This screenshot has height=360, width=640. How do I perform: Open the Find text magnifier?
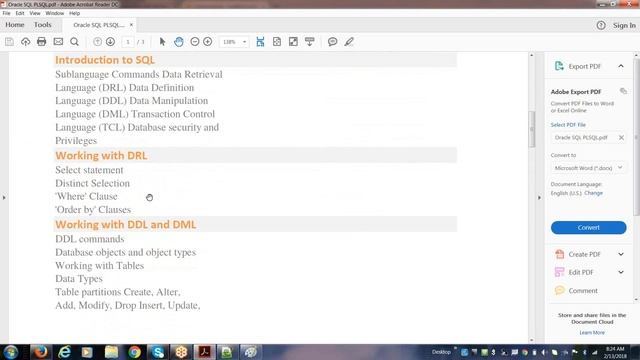pyautogui.click(x=74, y=42)
